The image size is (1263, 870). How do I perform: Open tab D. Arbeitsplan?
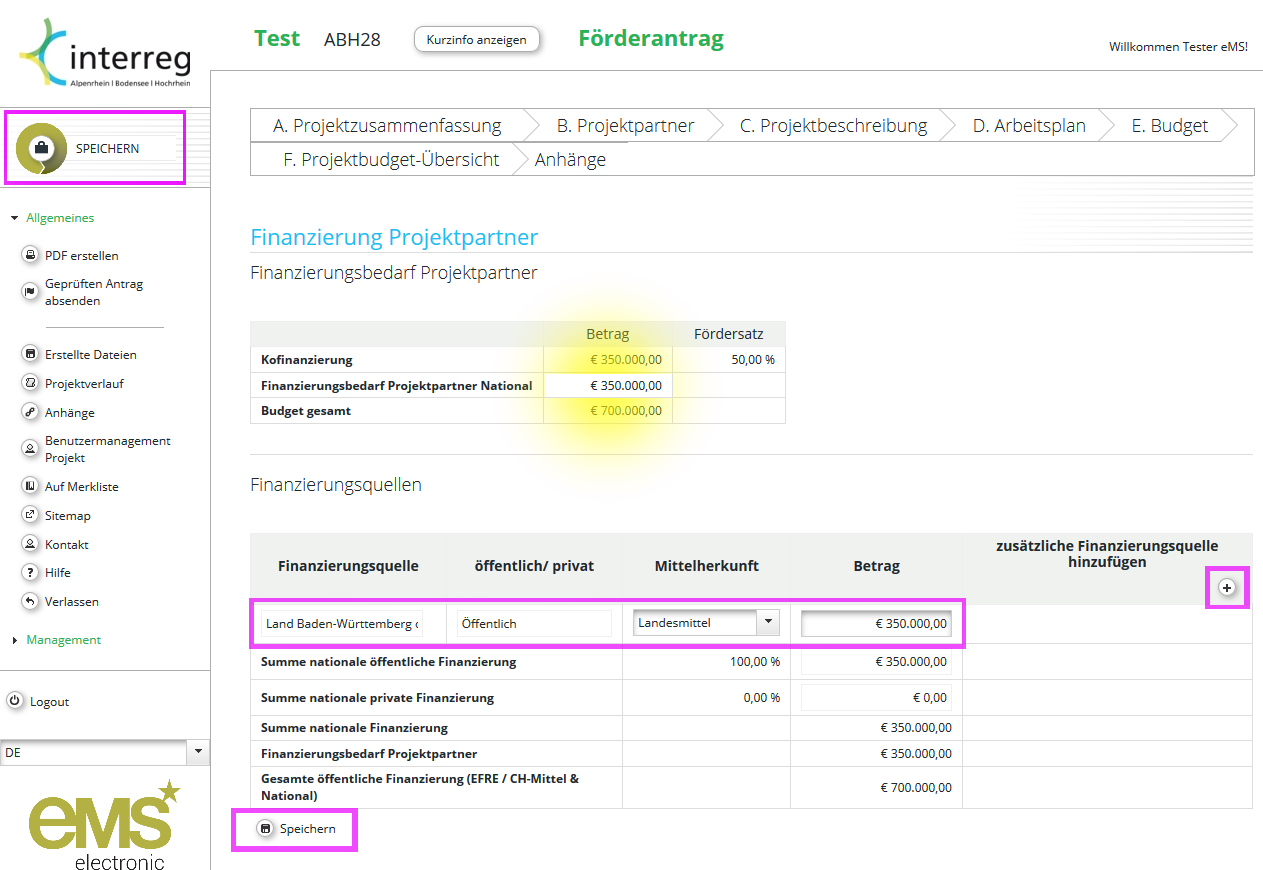click(x=1029, y=126)
